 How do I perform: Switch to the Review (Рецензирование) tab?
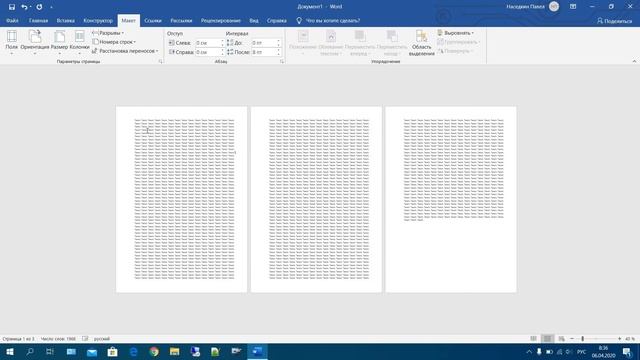pyautogui.click(x=220, y=20)
